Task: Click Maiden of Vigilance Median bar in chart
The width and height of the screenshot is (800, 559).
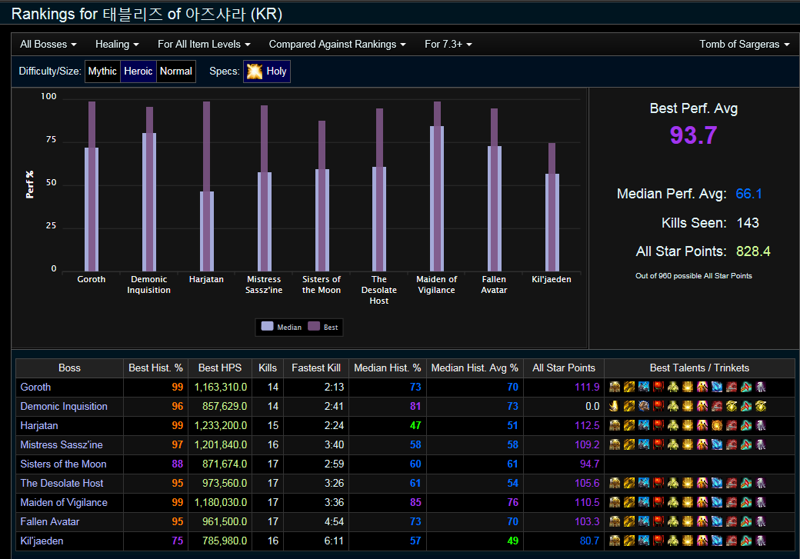Action: coord(437,198)
